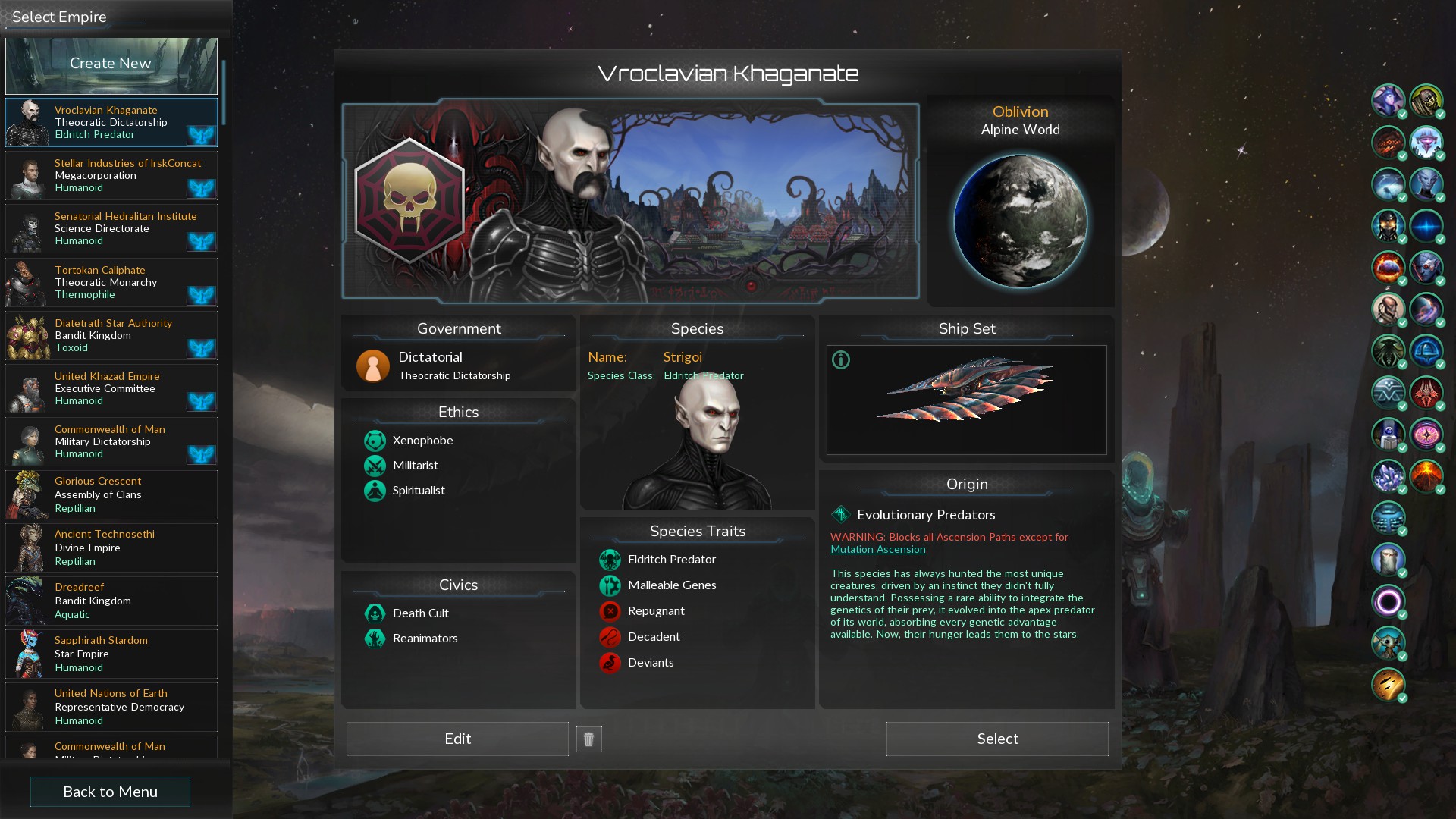Open Create New empire
Image resolution: width=1456 pixels, height=819 pixels.
111,65
